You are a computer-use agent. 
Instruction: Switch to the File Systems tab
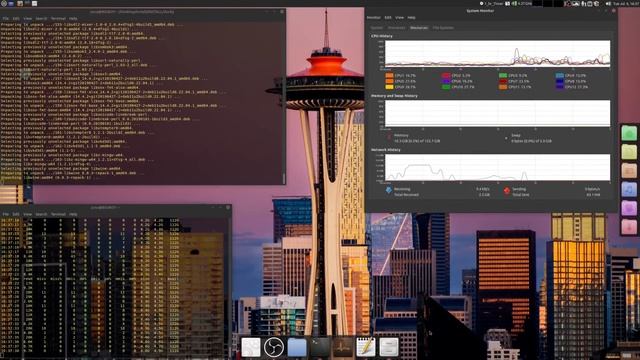pos(443,28)
